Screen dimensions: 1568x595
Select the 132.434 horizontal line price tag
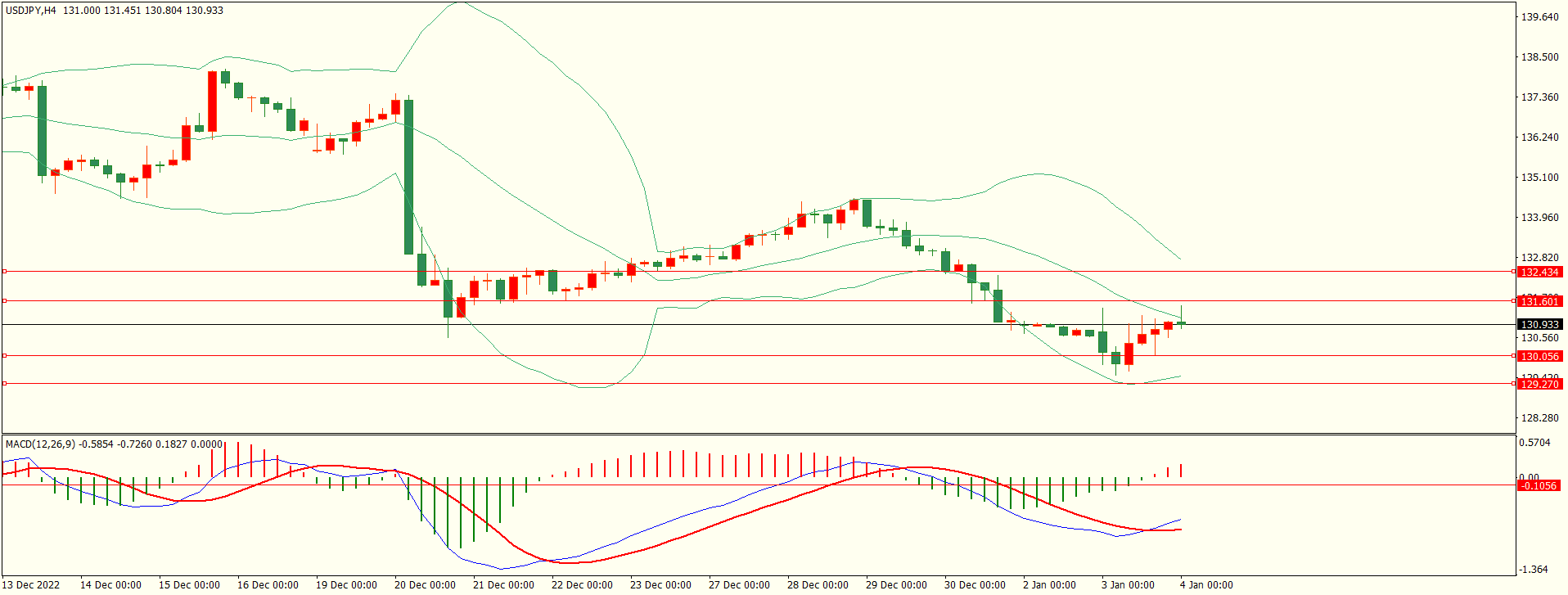click(x=1539, y=273)
